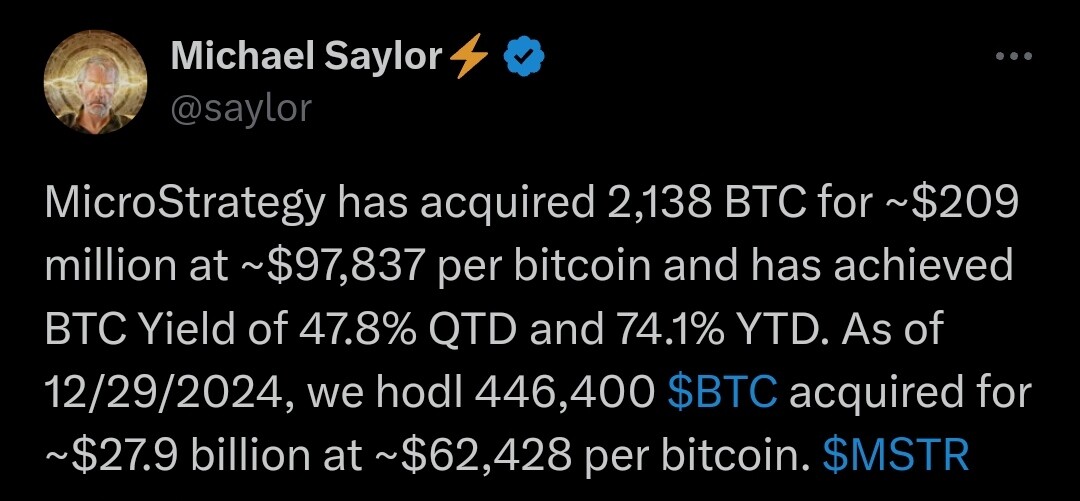Open the $BTC cashtag link
This screenshot has height=501, width=1080.
[x=723, y=393]
